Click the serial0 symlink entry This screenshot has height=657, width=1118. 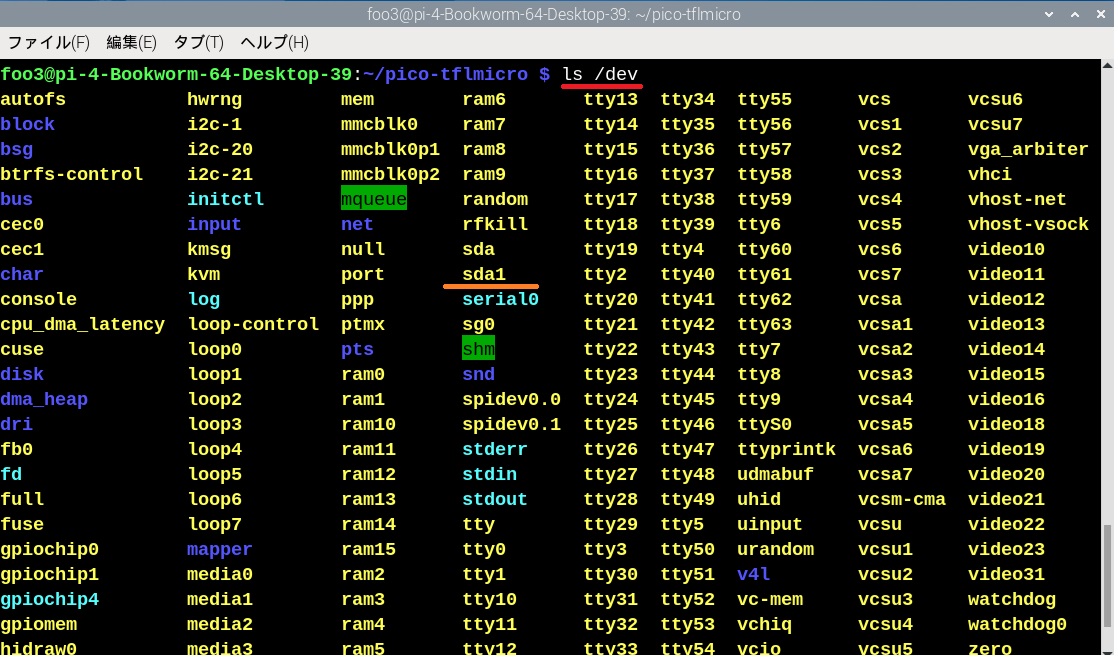pyautogui.click(x=500, y=299)
